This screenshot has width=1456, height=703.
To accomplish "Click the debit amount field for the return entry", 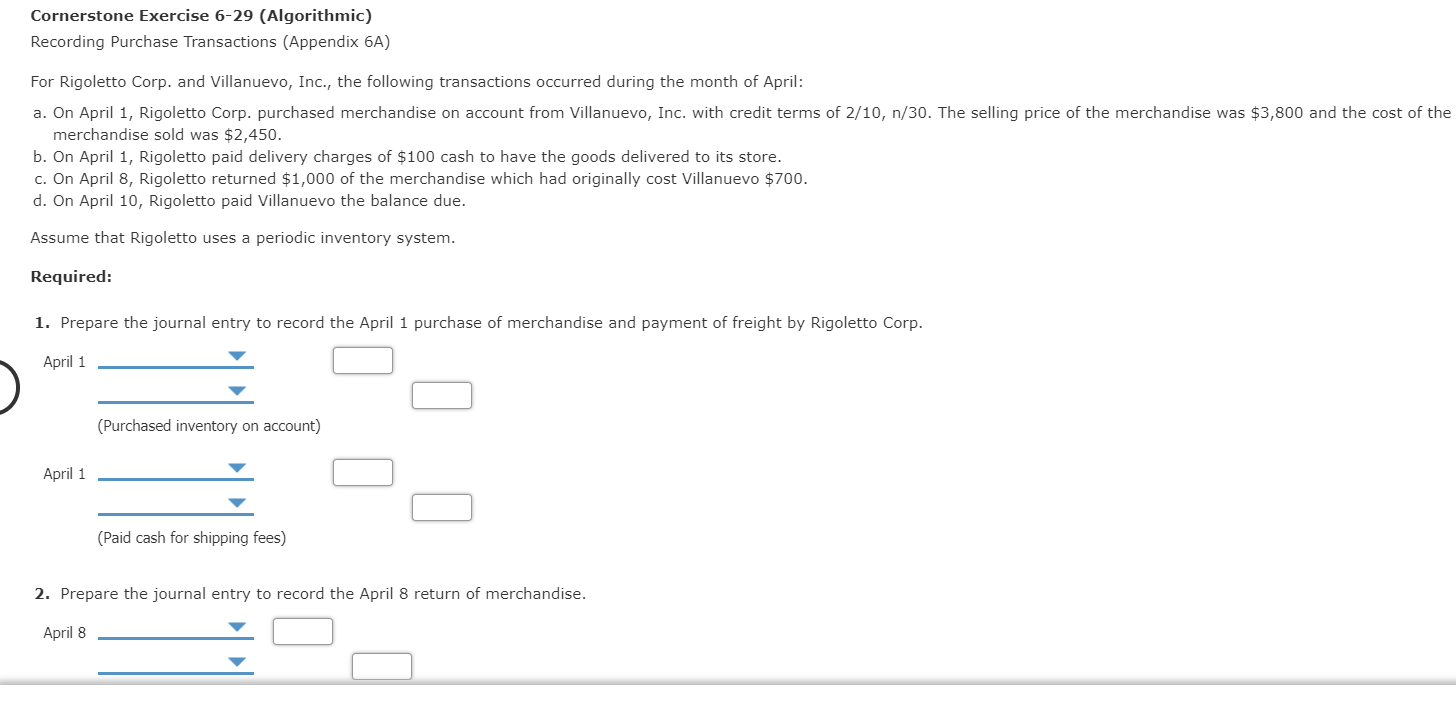I will (302, 631).
